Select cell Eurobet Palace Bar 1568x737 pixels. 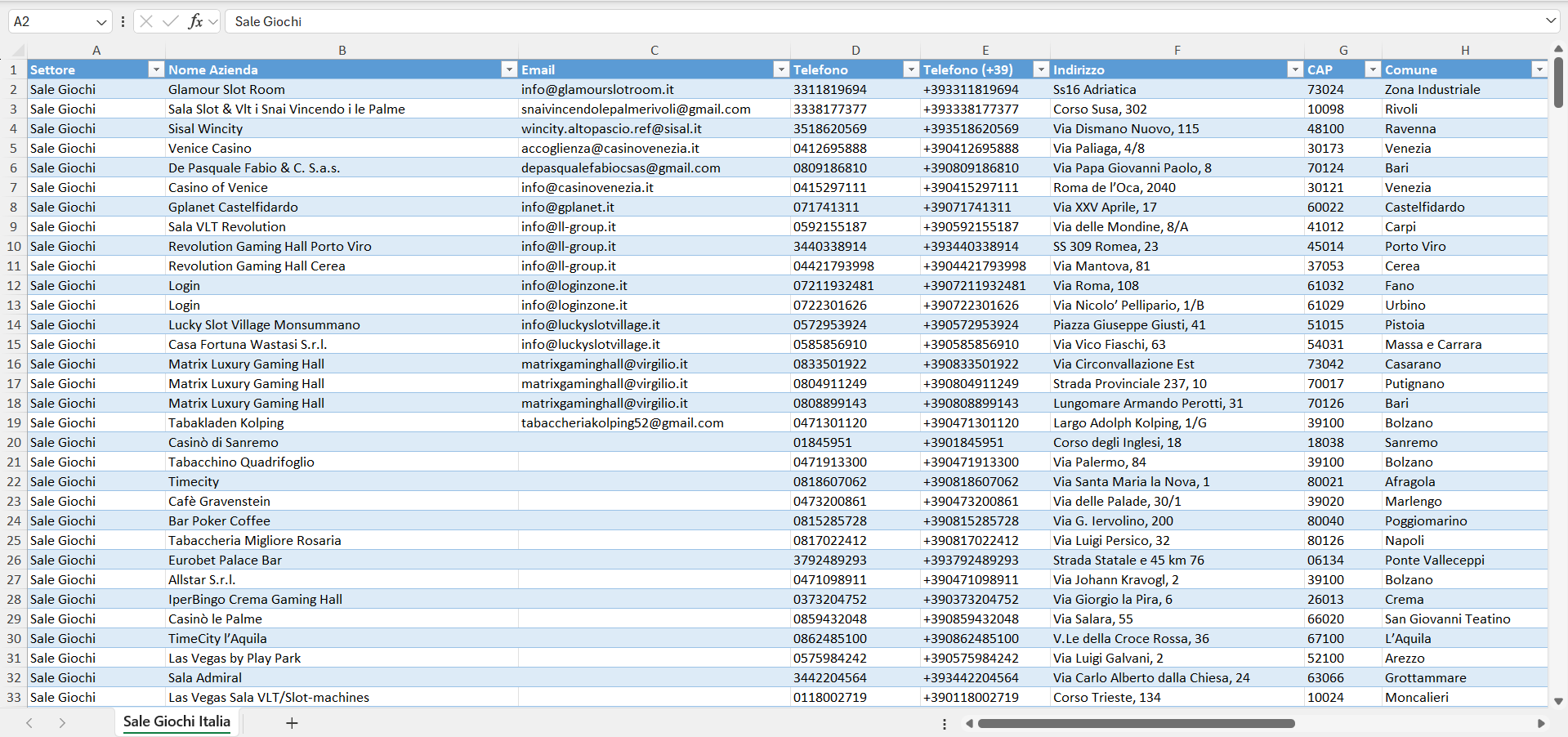coord(342,560)
